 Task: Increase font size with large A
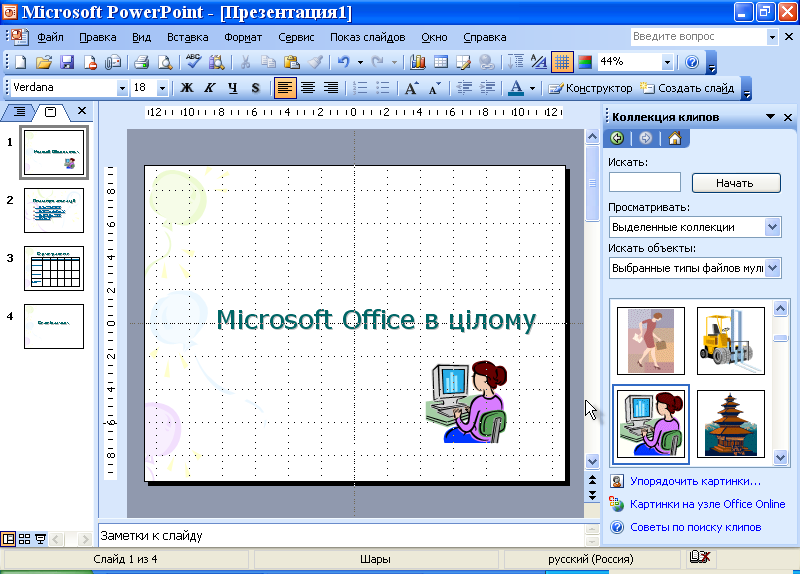pos(411,88)
